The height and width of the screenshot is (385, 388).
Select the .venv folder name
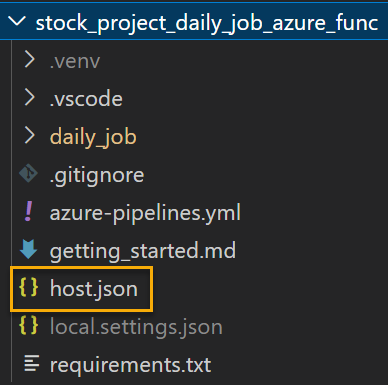click(x=75, y=62)
